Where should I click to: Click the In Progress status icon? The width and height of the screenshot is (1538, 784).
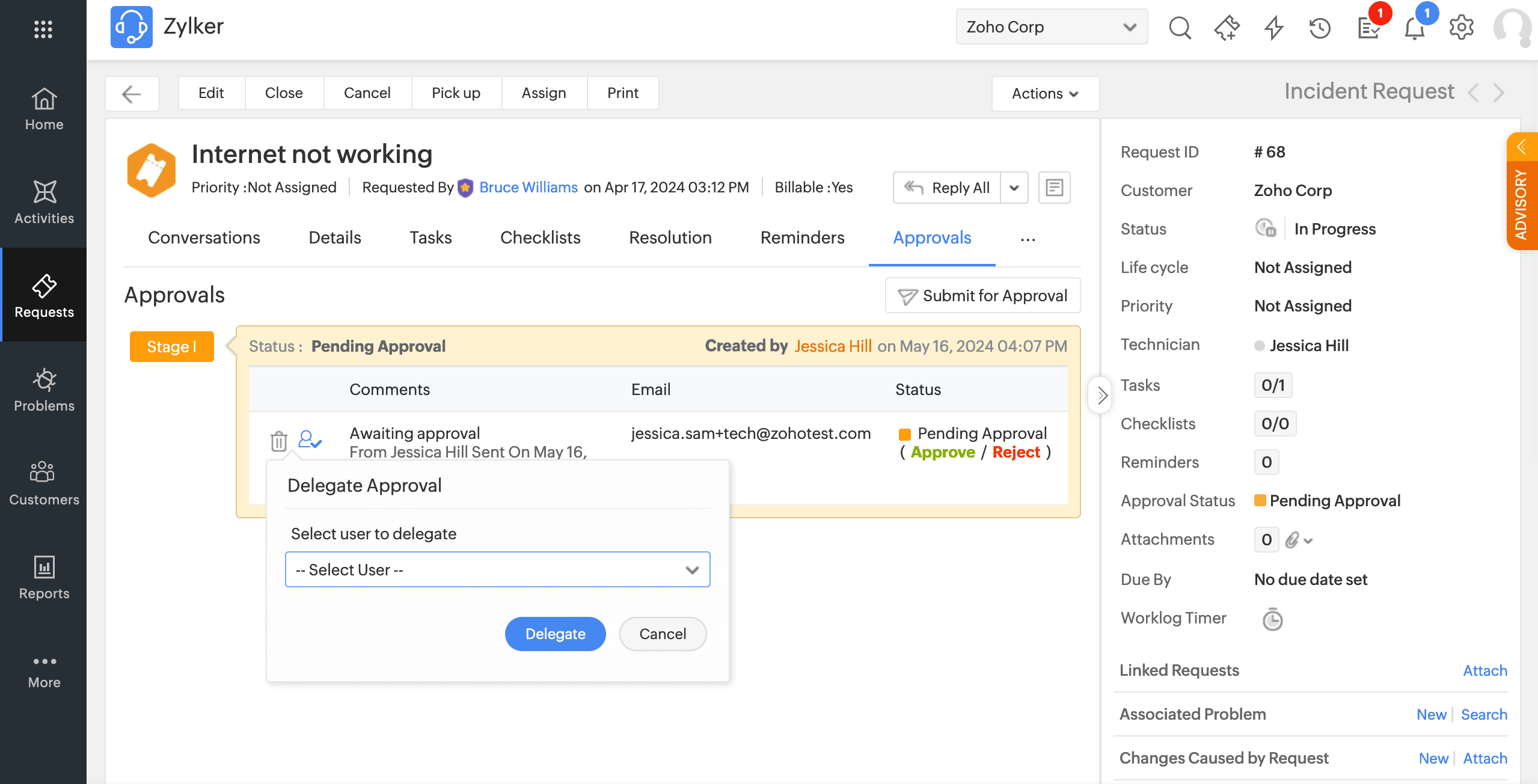click(x=1266, y=228)
